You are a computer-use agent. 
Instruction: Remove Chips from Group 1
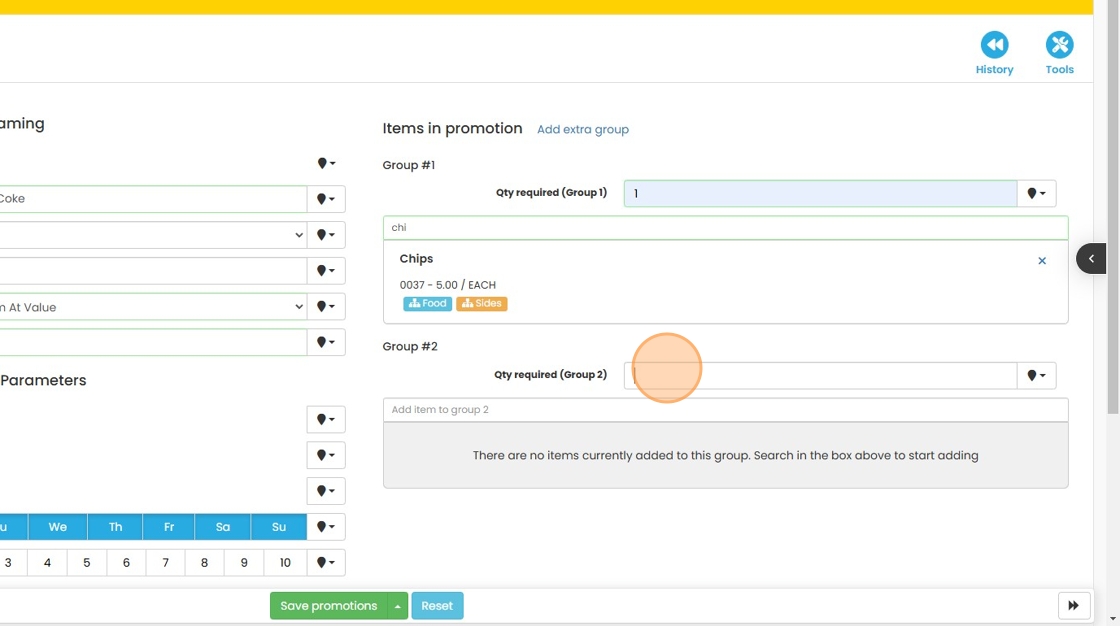[1042, 261]
